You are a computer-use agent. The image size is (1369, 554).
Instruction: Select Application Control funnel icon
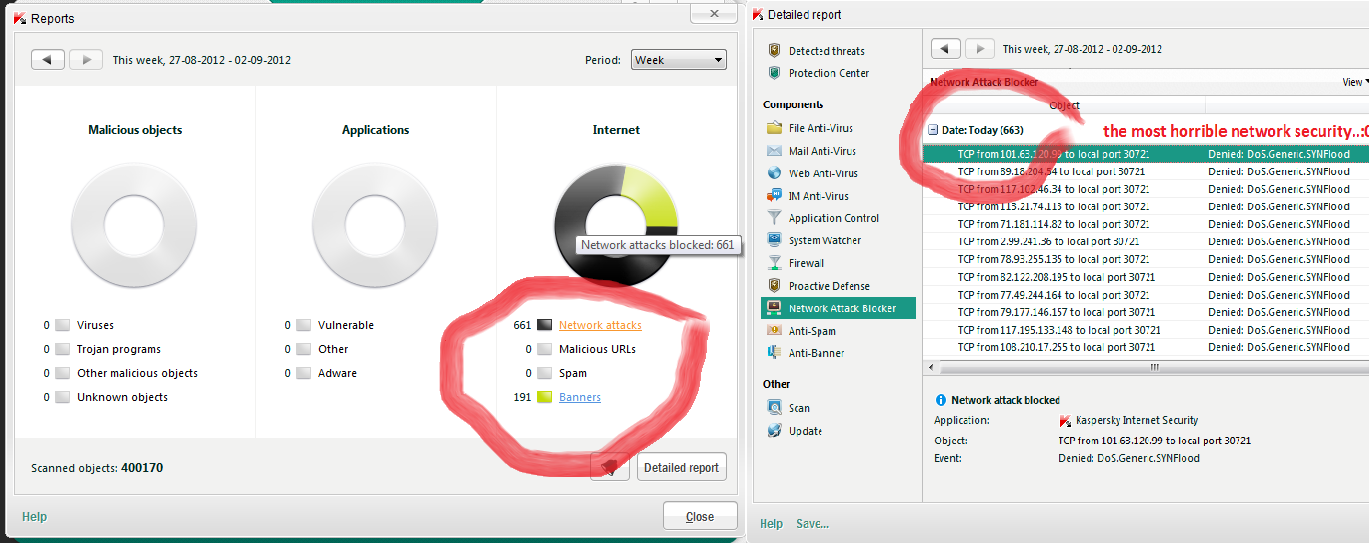774,218
